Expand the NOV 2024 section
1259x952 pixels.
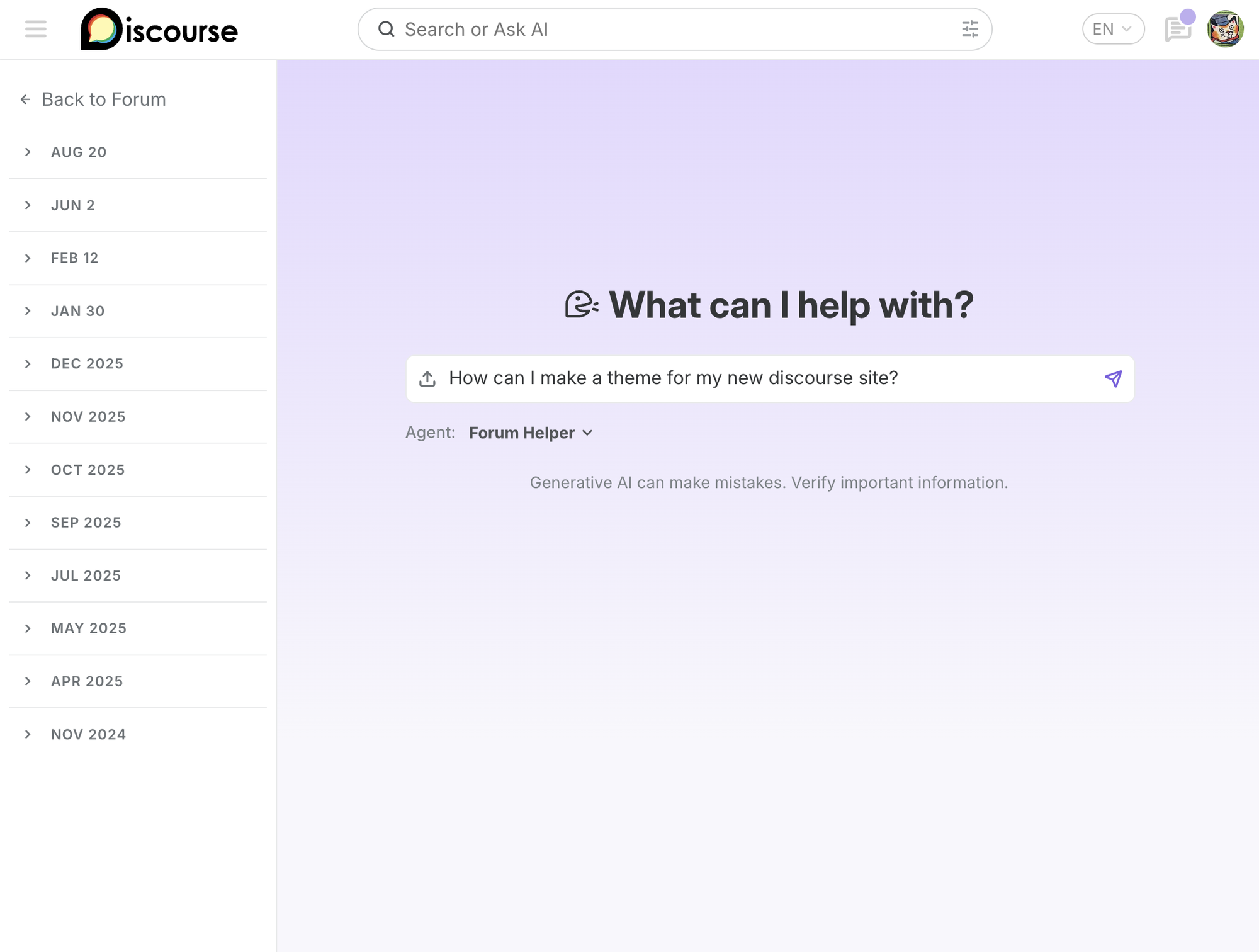click(138, 734)
